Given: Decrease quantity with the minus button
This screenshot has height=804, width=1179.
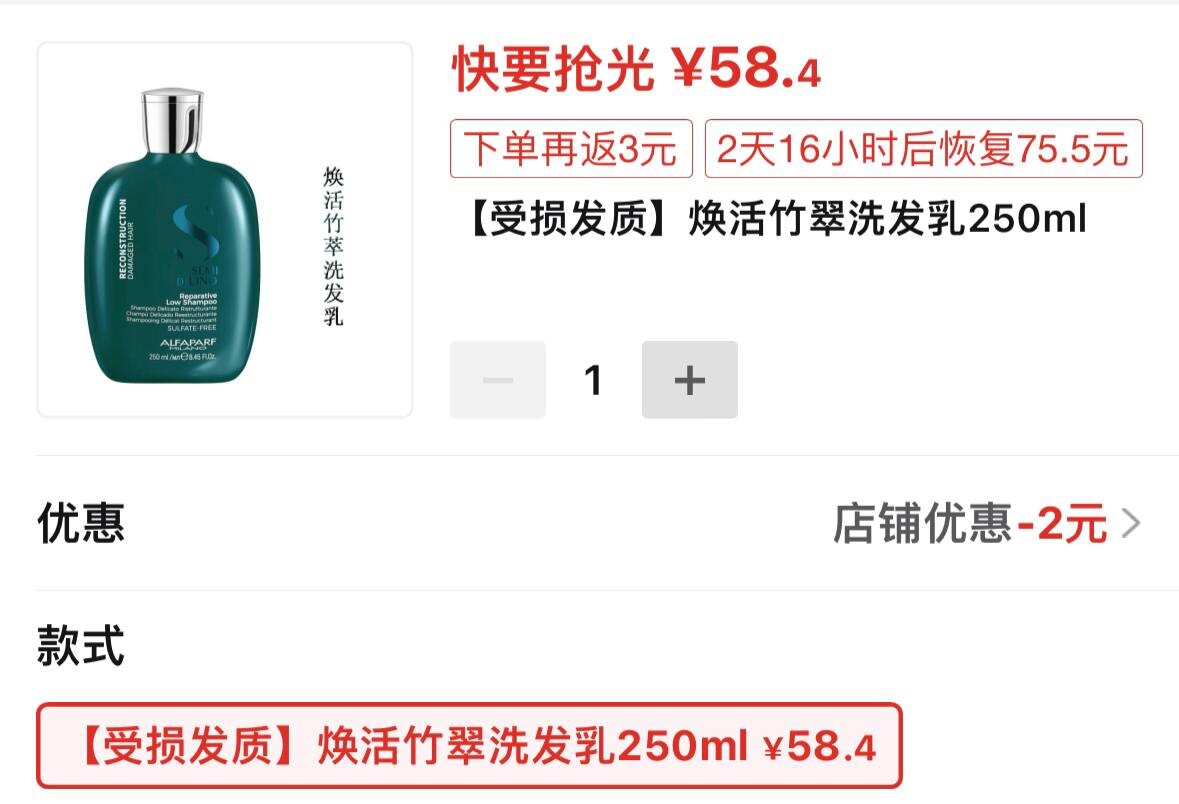Looking at the screenshot, I should (498, 380).
